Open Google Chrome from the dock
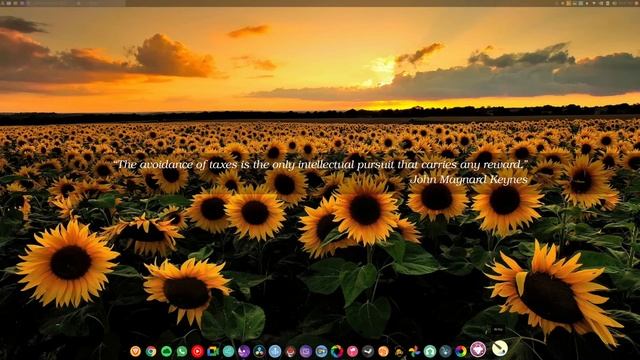The image size is (640, 360). [x=151, y=351]
